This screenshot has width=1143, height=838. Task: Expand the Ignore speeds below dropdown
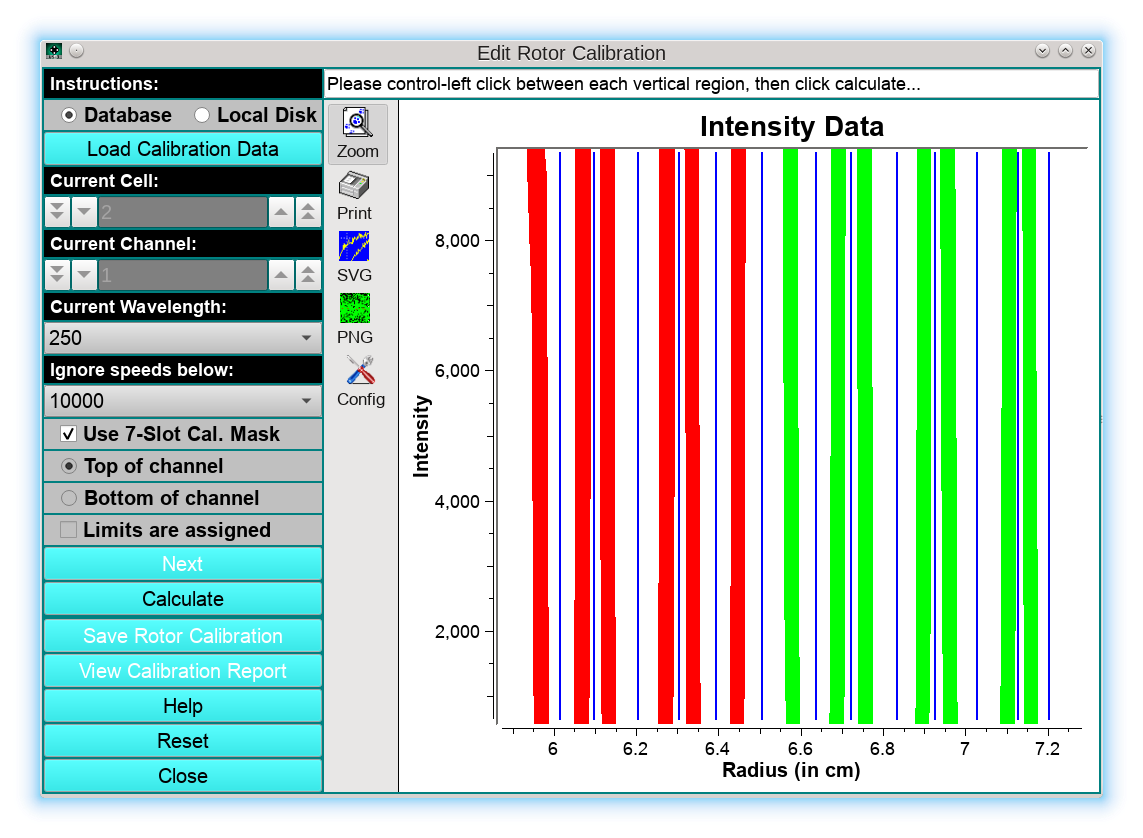click(x=182, y=401)
